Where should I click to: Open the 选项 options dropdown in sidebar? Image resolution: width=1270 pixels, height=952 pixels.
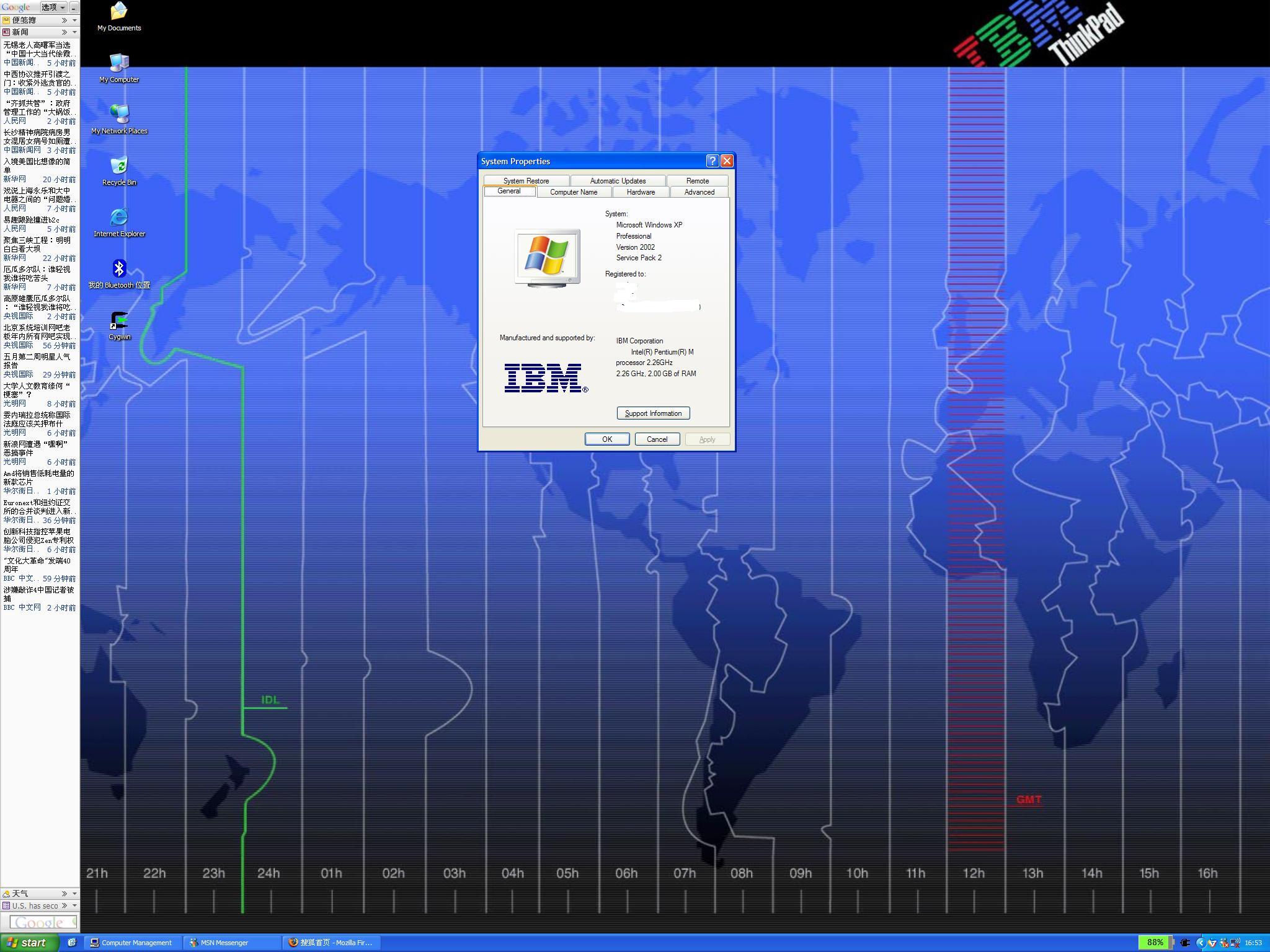click(54, 7)
